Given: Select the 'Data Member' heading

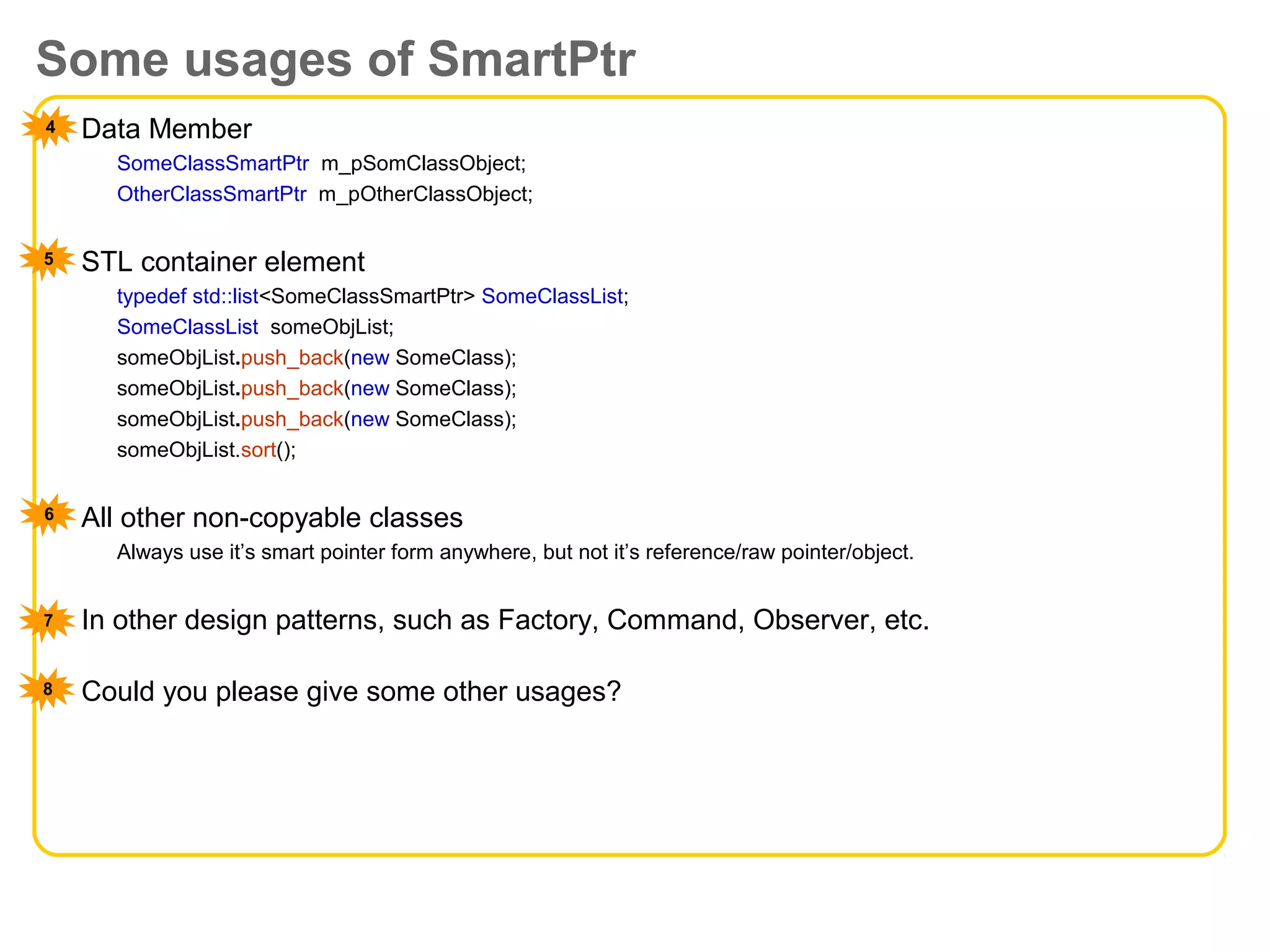Looking at the screenshot, I should [x=166, y=129].
